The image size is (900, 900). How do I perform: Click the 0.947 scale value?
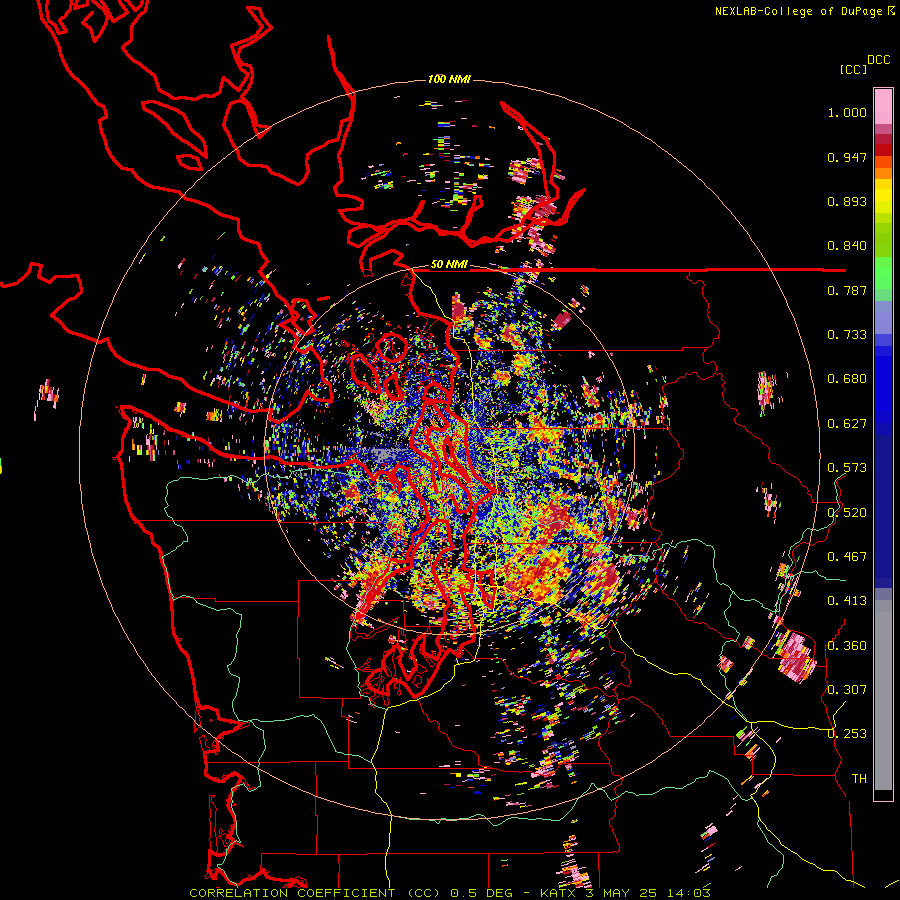click(847, 157)
